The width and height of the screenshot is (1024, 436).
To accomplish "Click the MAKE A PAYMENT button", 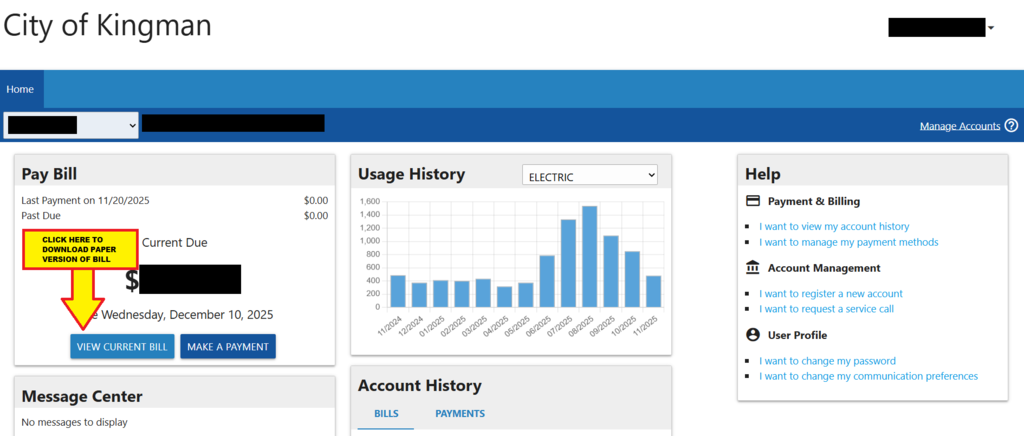I will [x=228, y=347].
